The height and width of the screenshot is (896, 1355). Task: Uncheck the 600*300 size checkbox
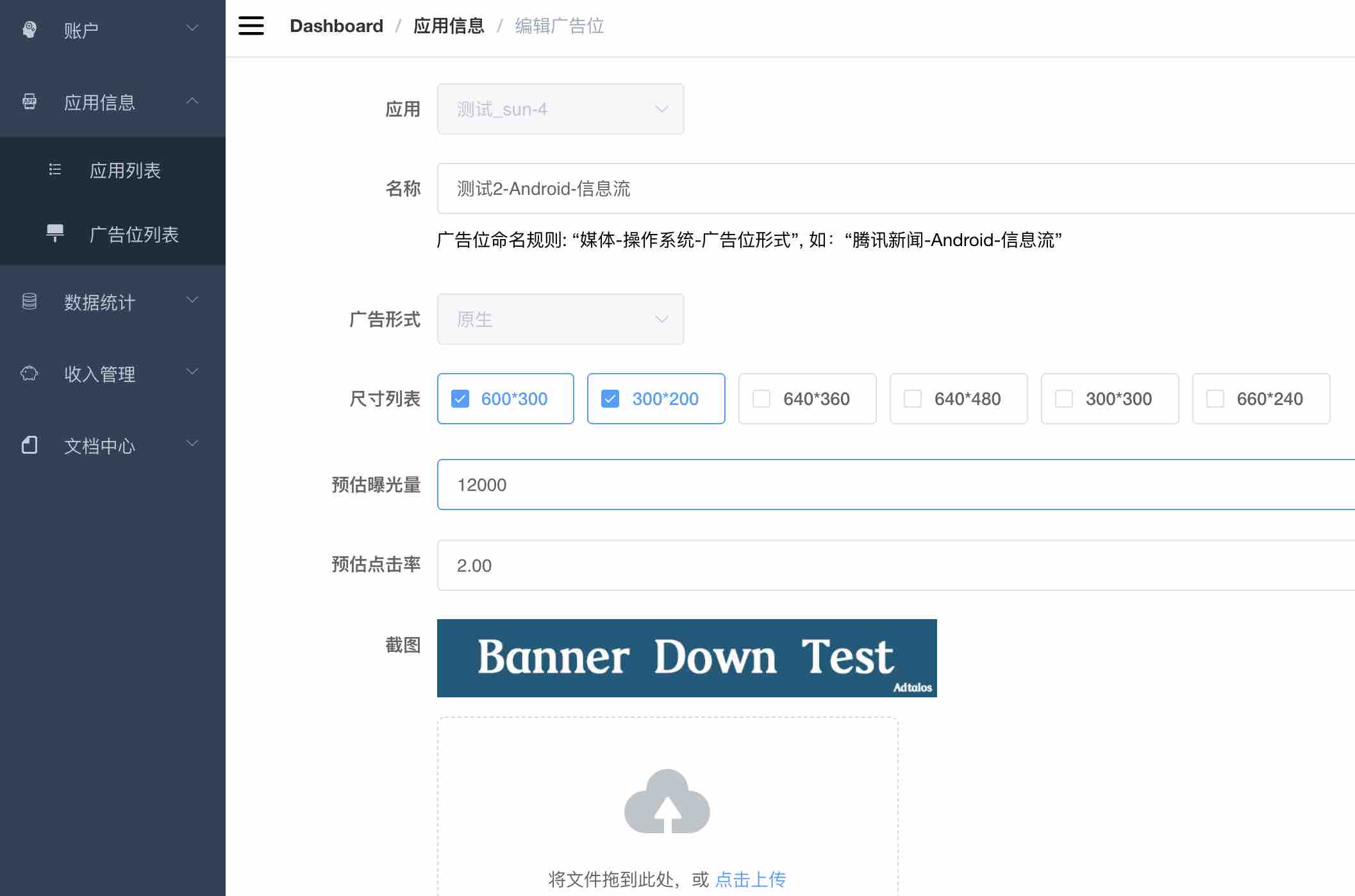pyautogui.click(x=460, y=399)
